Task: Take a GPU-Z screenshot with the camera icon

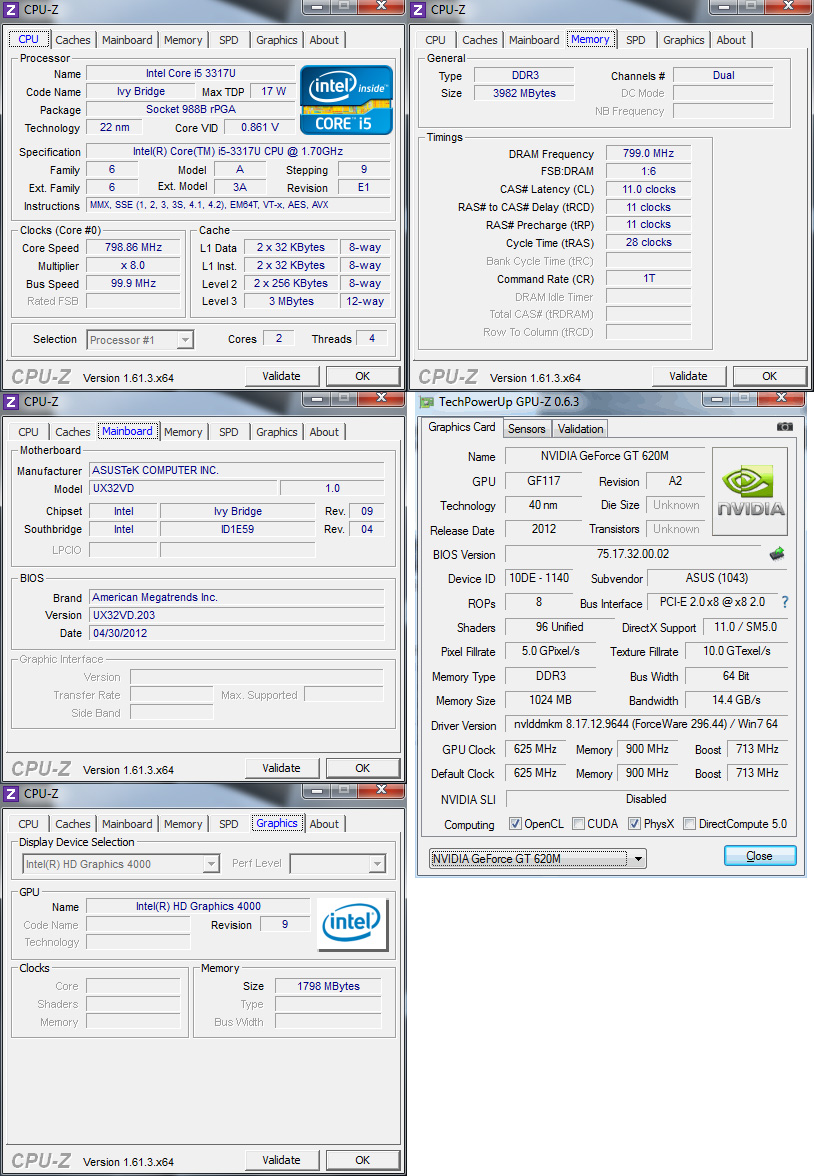Action: [x=784, y=427]
